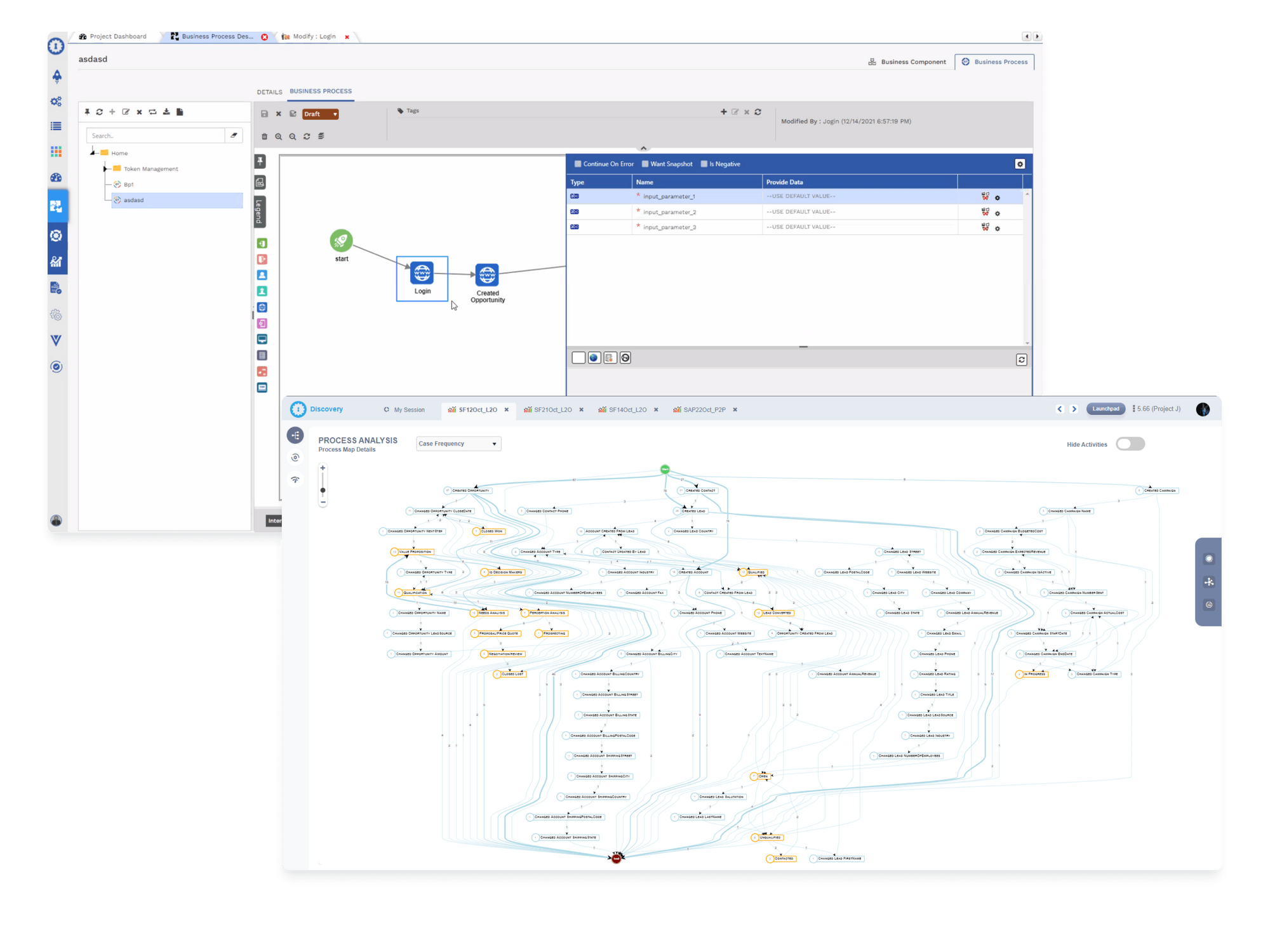The height and width of the screenshot is (952, 1270).
Task: Click the refresh icon in the tree toolbar
Action: point(100,112)
